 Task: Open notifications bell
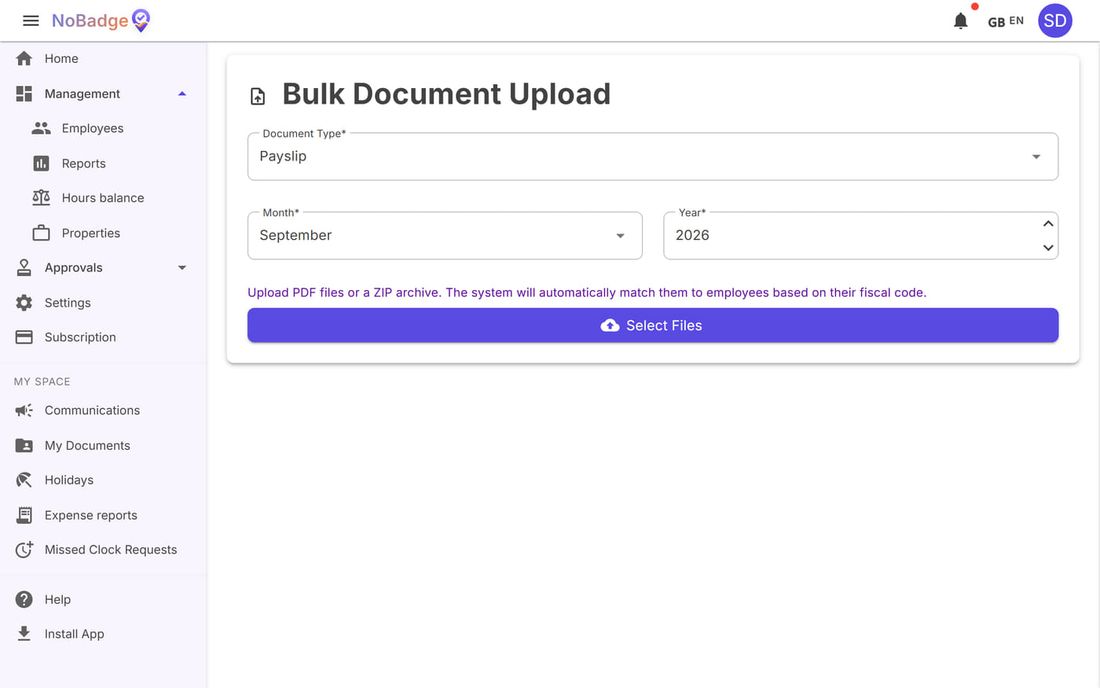(960, 21)
